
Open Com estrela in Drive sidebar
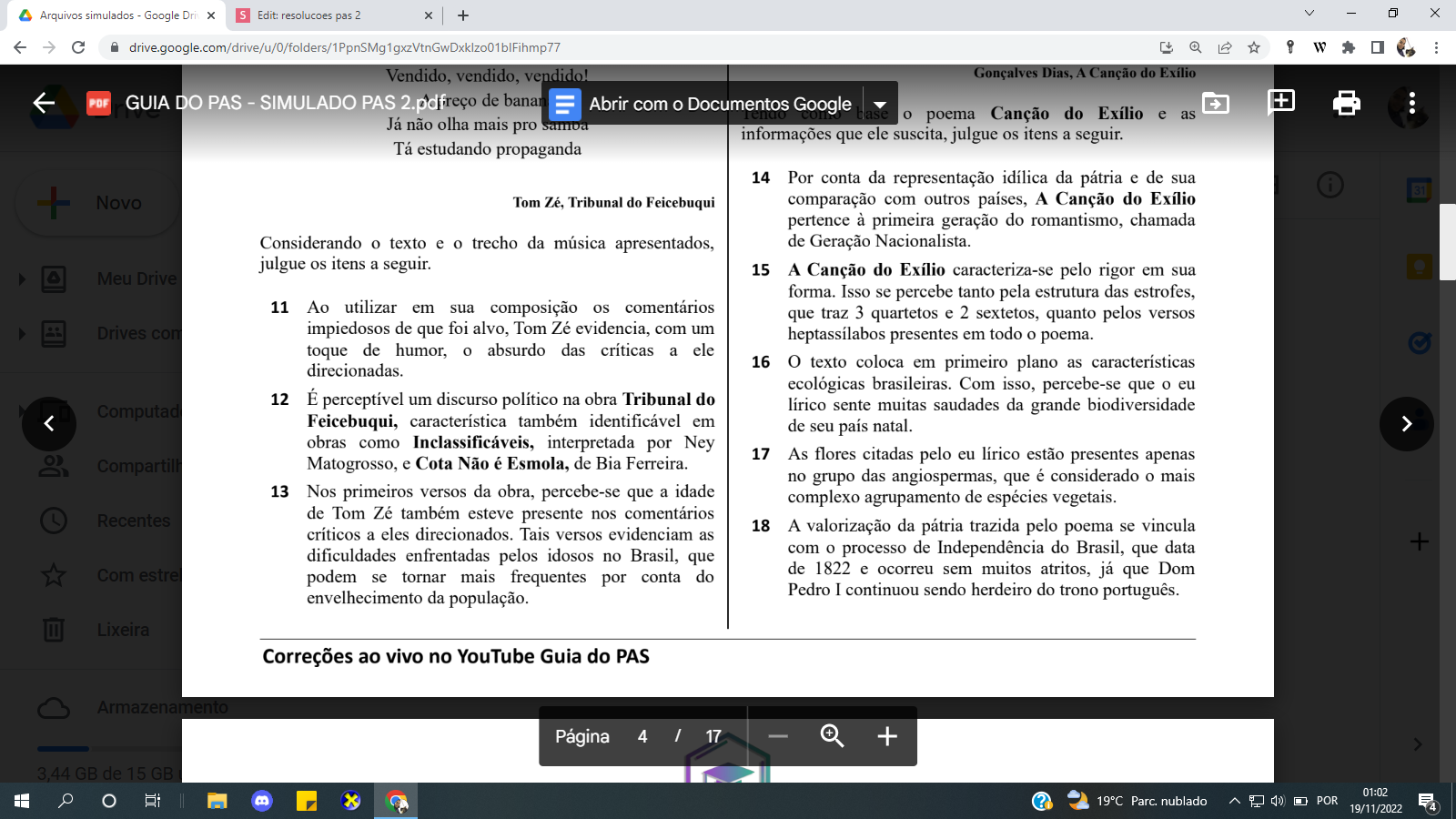139,575
